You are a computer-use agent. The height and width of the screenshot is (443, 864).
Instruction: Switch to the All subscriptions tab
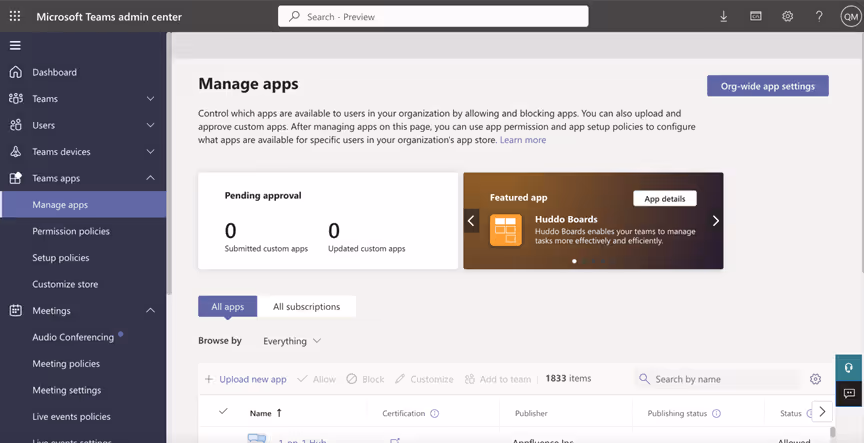(306, 306)
